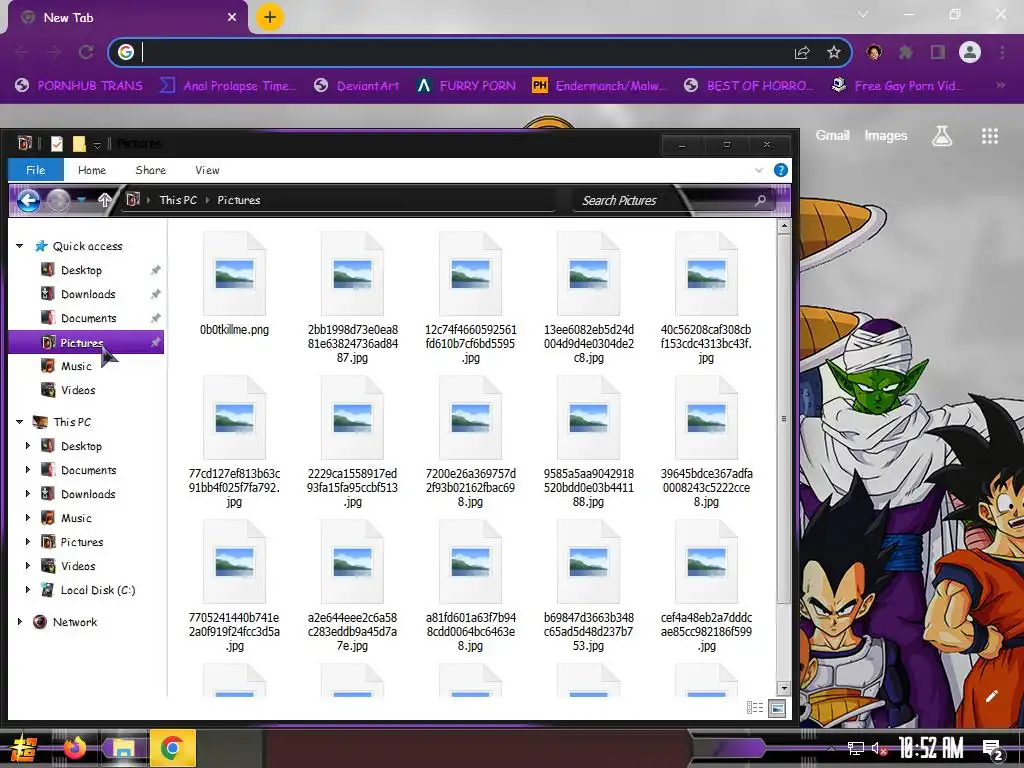Screen dimensions: 1024x768
Task: Select file 0b0tkillme.png
Action: point(234,284)
